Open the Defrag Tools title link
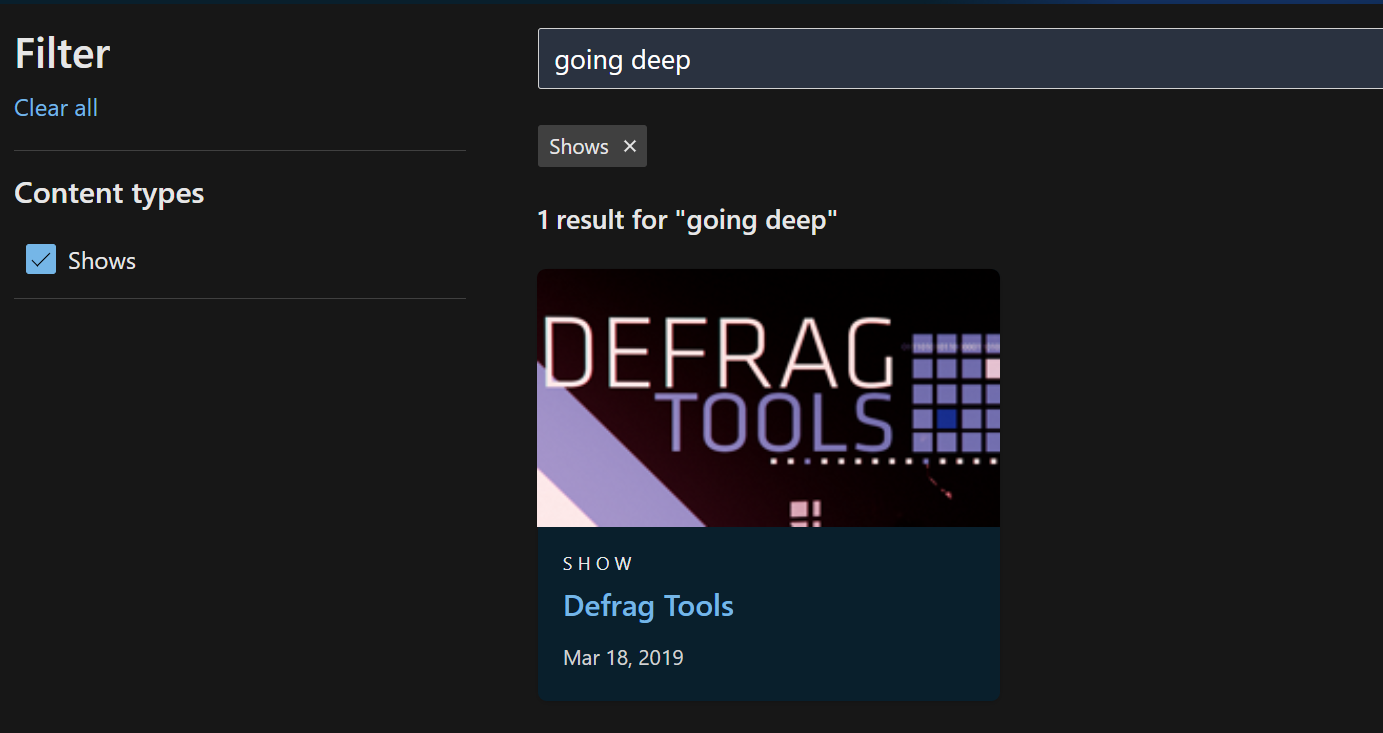The width and height of the screenshot is (1383, 733). pyautogui.click(x=648, y=606)
